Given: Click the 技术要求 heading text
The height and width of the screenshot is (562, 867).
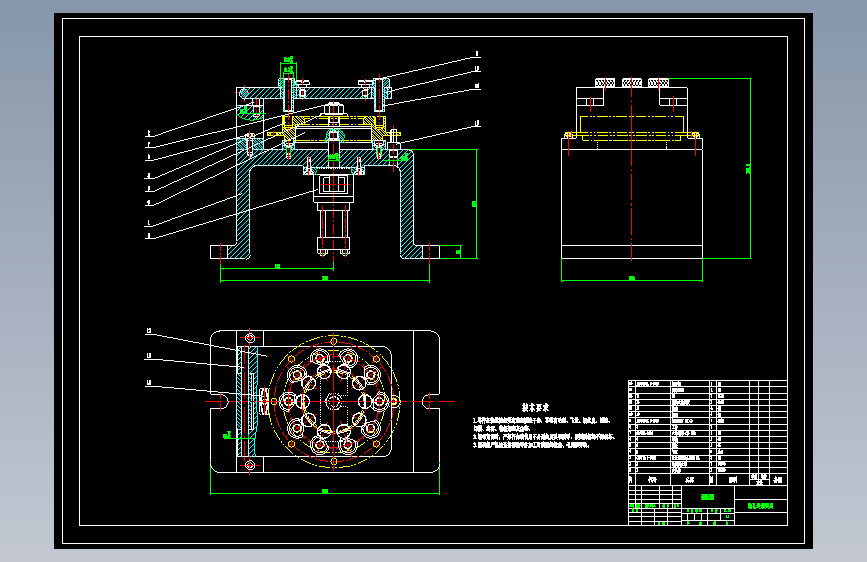Looking at the screenshot, I should tap(535, 408).
